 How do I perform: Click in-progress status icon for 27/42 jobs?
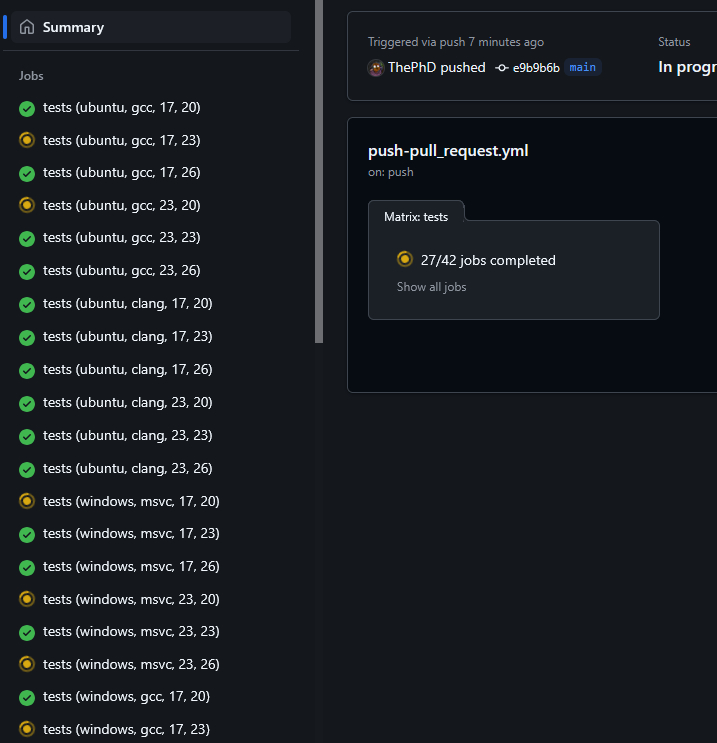point(405,260)
